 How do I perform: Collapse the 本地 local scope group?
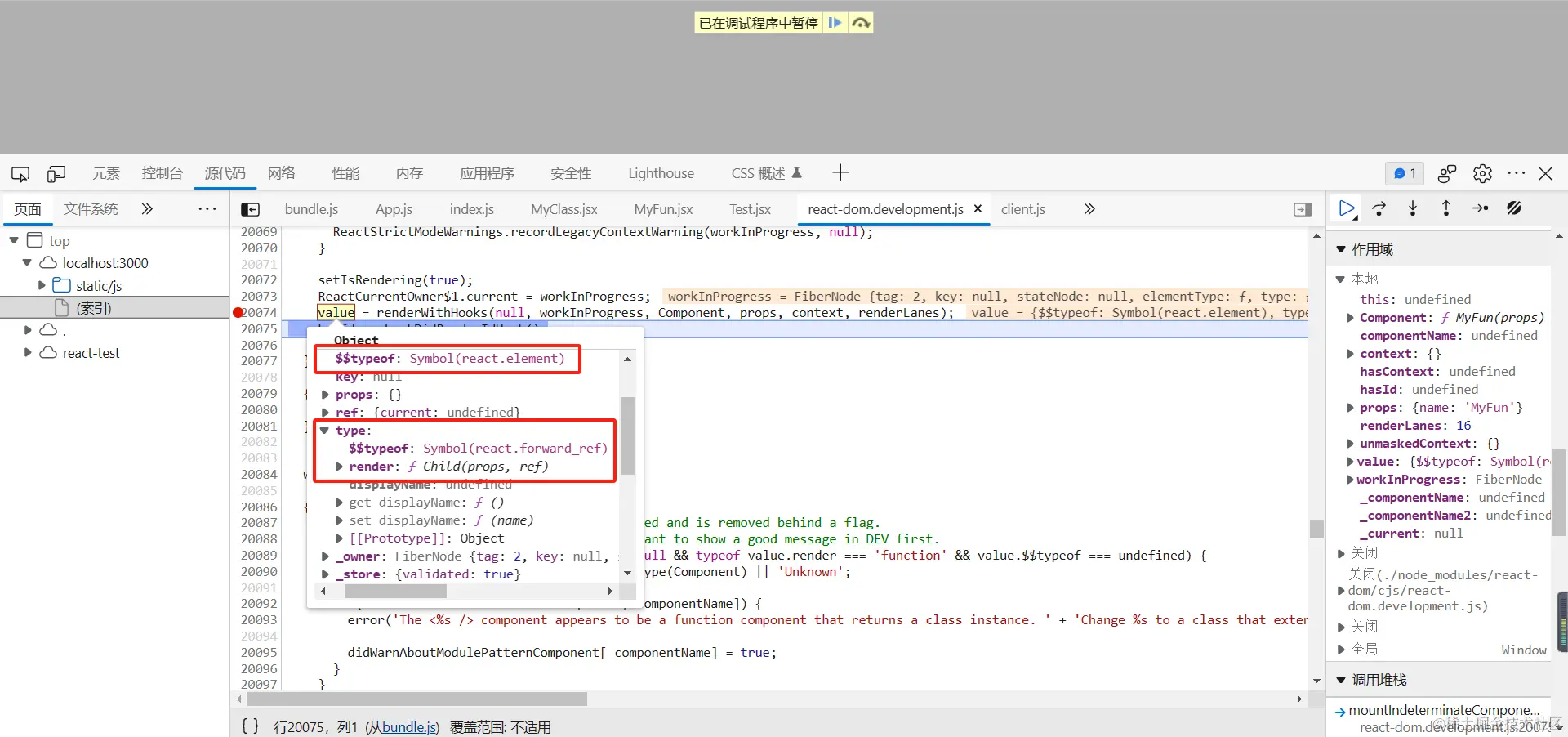pos(1340,279)
